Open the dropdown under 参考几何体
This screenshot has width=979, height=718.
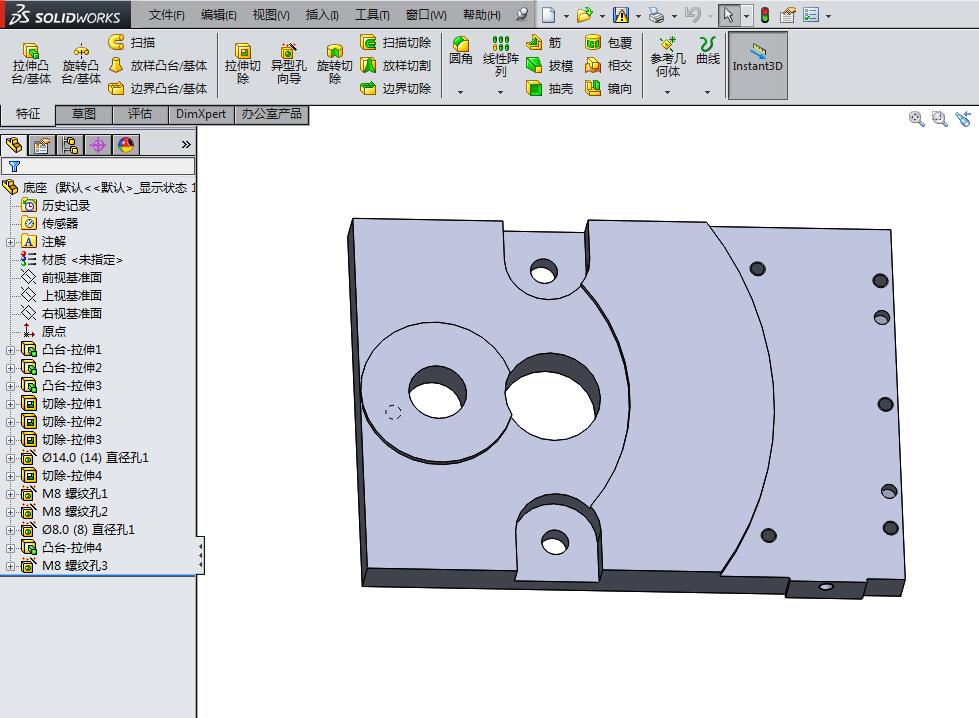pos(667,92)
